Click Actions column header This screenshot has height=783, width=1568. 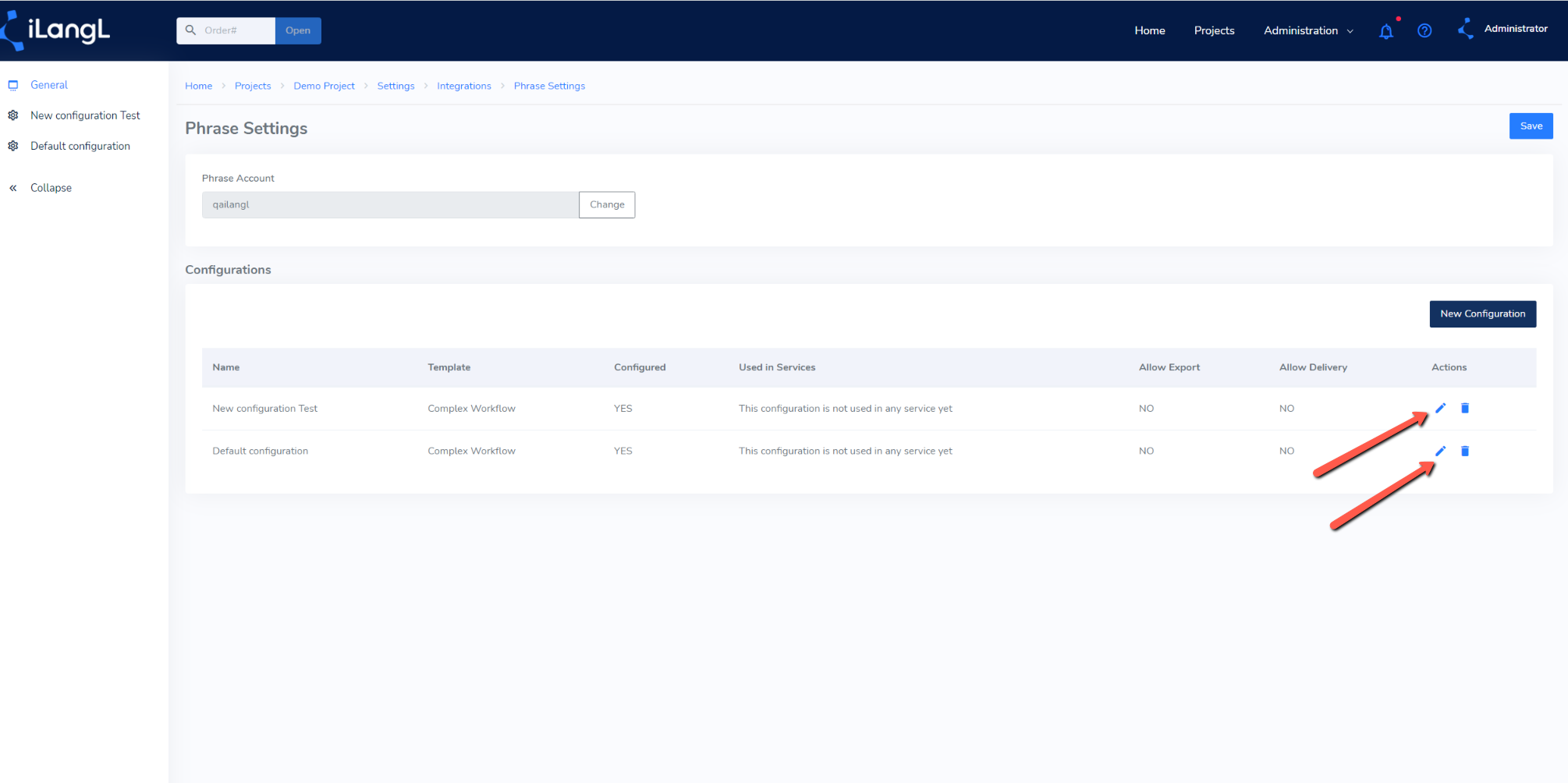[1449, 367]
